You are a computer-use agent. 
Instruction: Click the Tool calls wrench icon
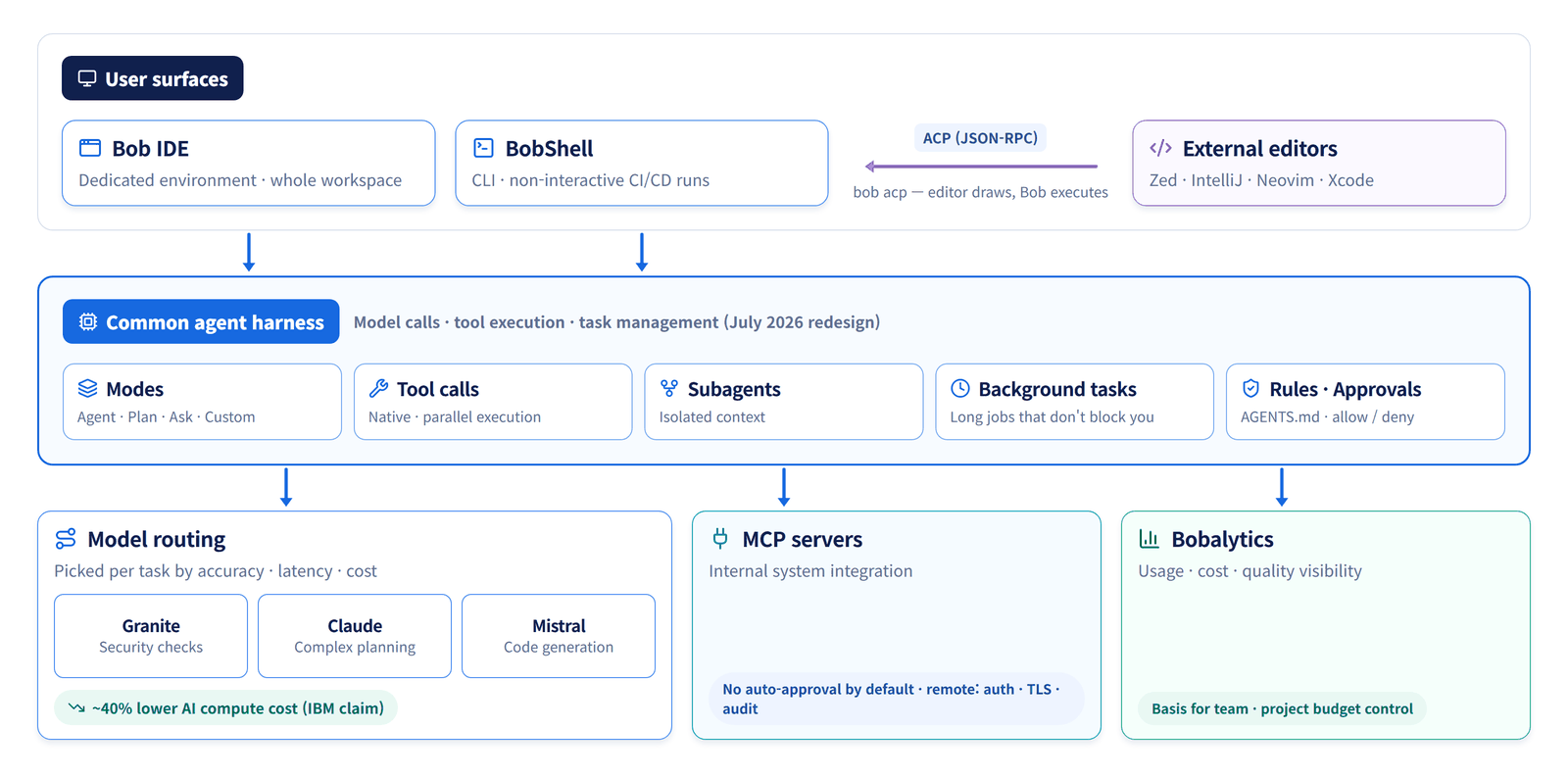378,388
